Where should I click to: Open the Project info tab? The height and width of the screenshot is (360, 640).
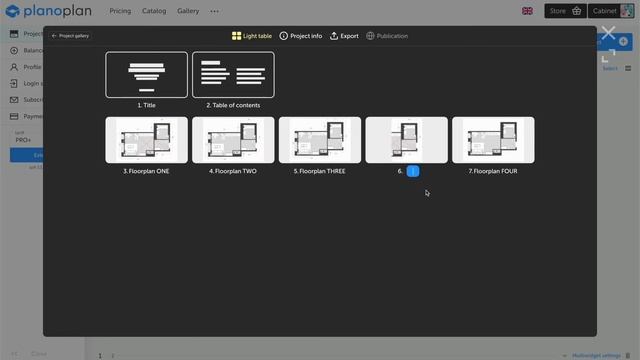[300, 36]
